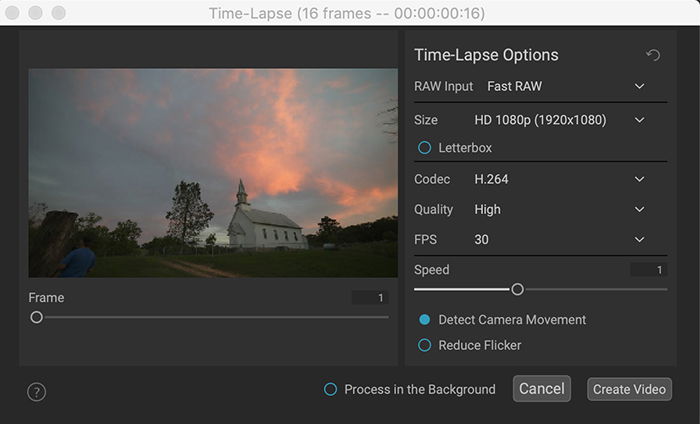Click the Speed slider handle
This screenshot has height=424, width=700.
[x=517, y=290]
